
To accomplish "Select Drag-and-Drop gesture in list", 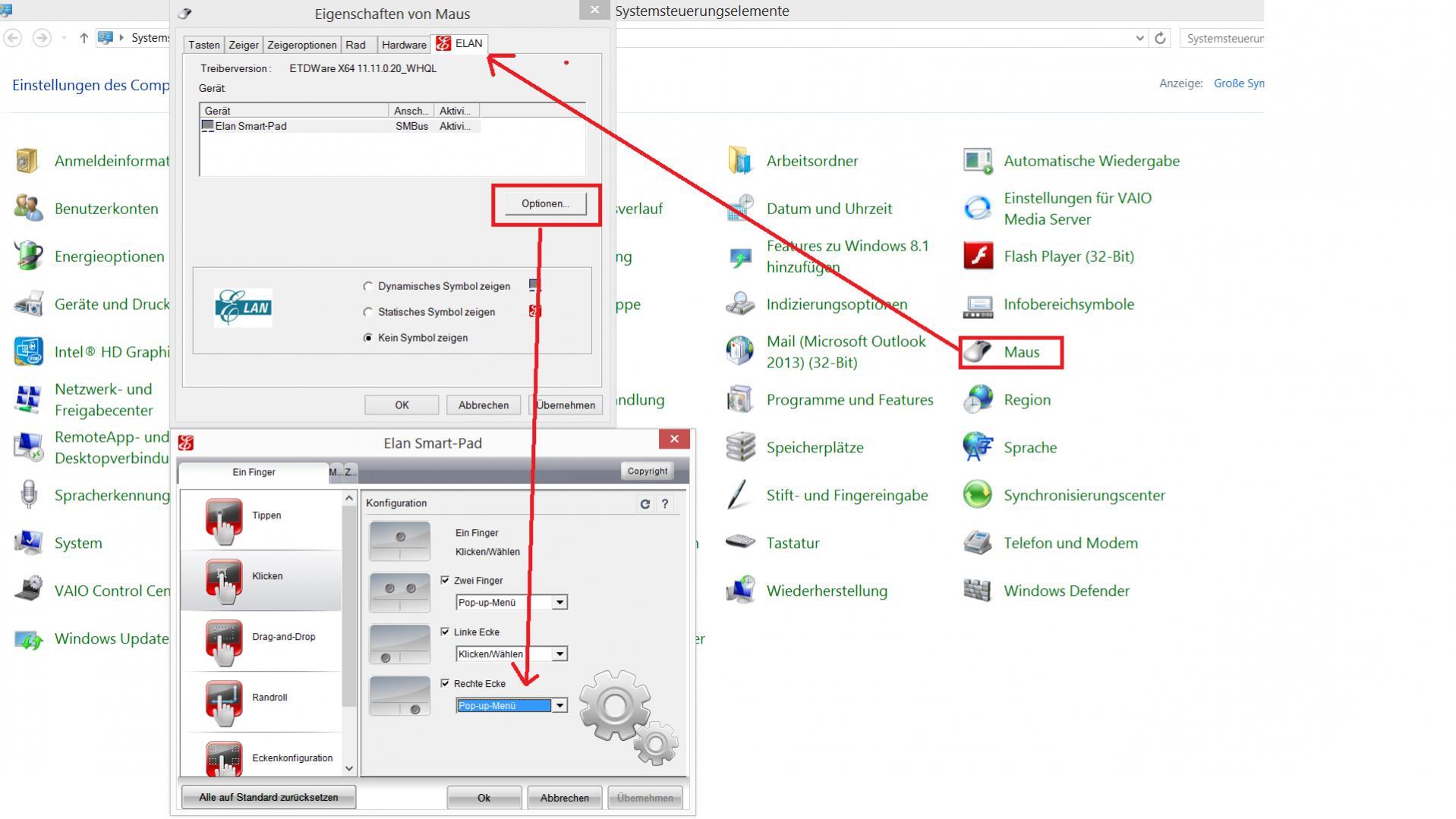I will coord(261,641).
